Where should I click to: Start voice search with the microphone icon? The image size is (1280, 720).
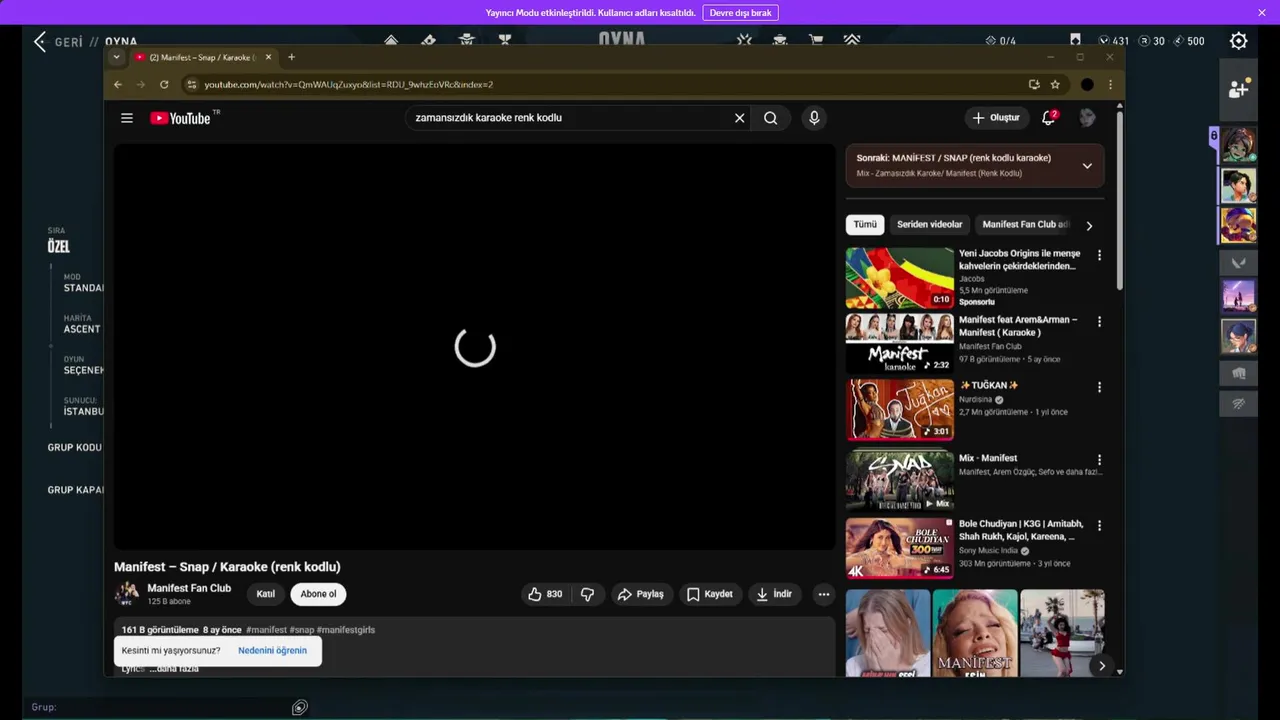[814, 118]
